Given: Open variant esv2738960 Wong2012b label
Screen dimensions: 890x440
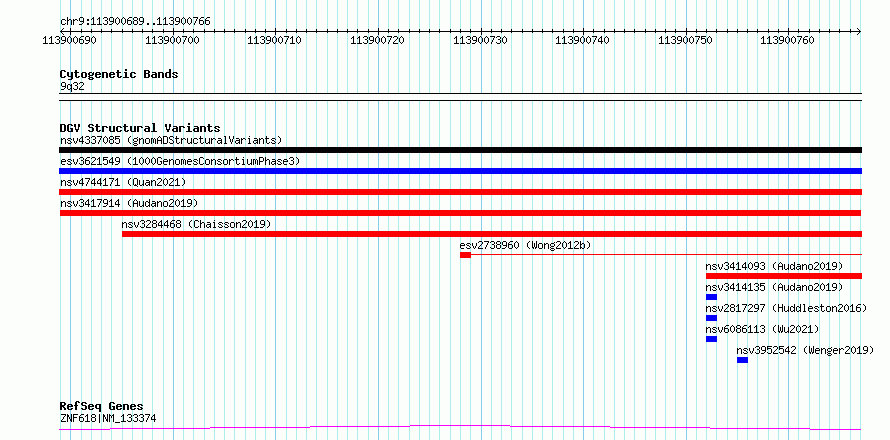Looking at the screenshot, I should tap(526, 245).
